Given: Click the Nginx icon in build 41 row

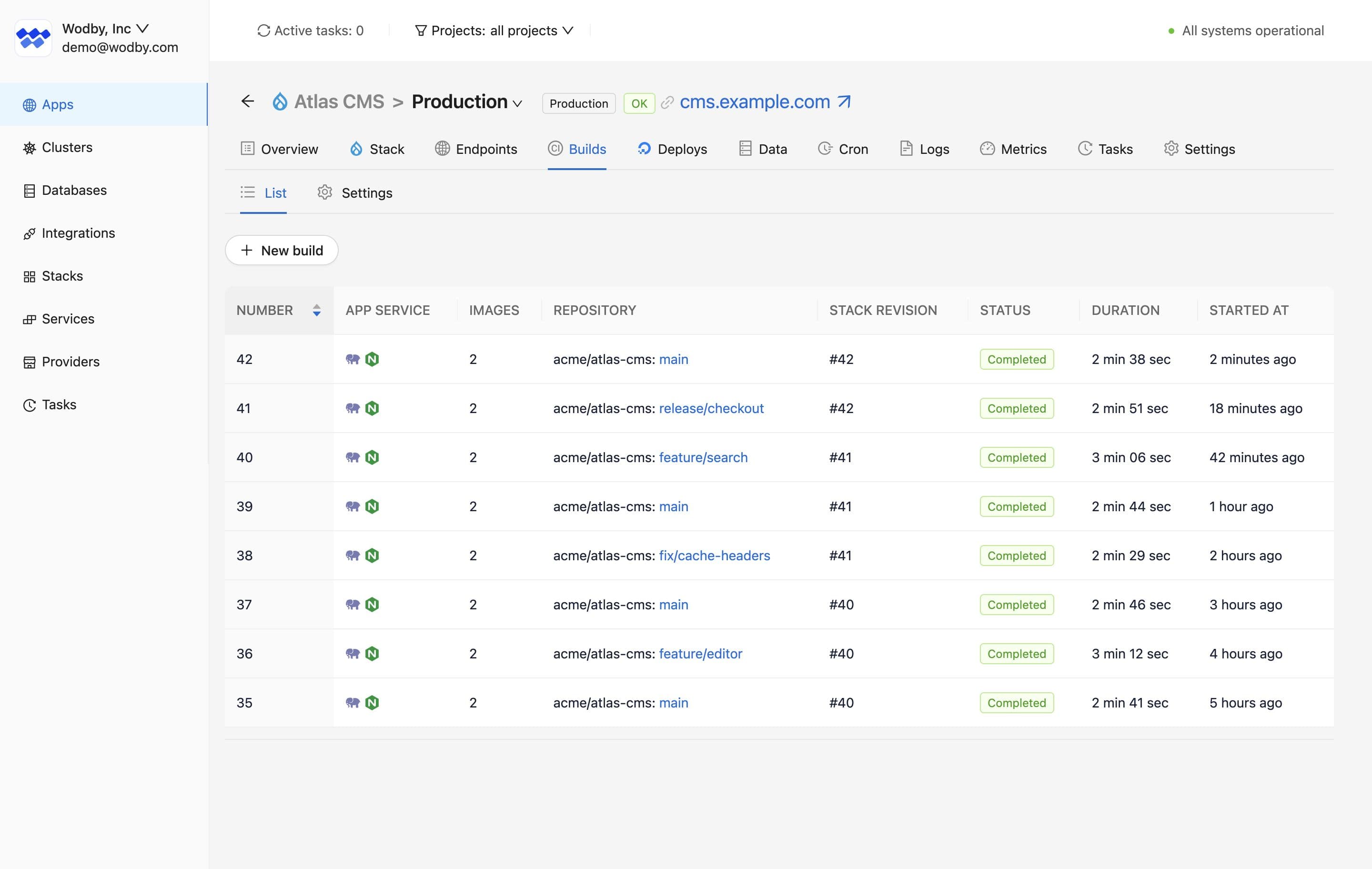Looking at the screenshot, I should coord(372,408).
